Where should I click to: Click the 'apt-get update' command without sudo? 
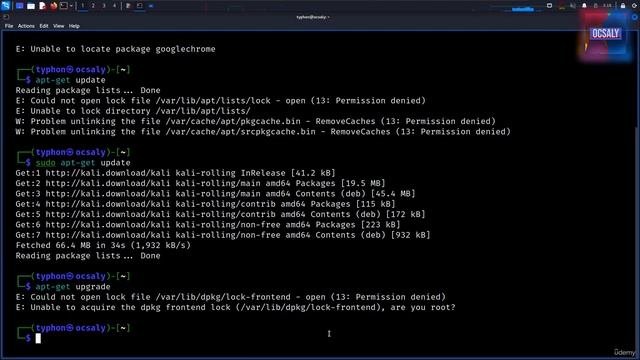coord(70,80)
